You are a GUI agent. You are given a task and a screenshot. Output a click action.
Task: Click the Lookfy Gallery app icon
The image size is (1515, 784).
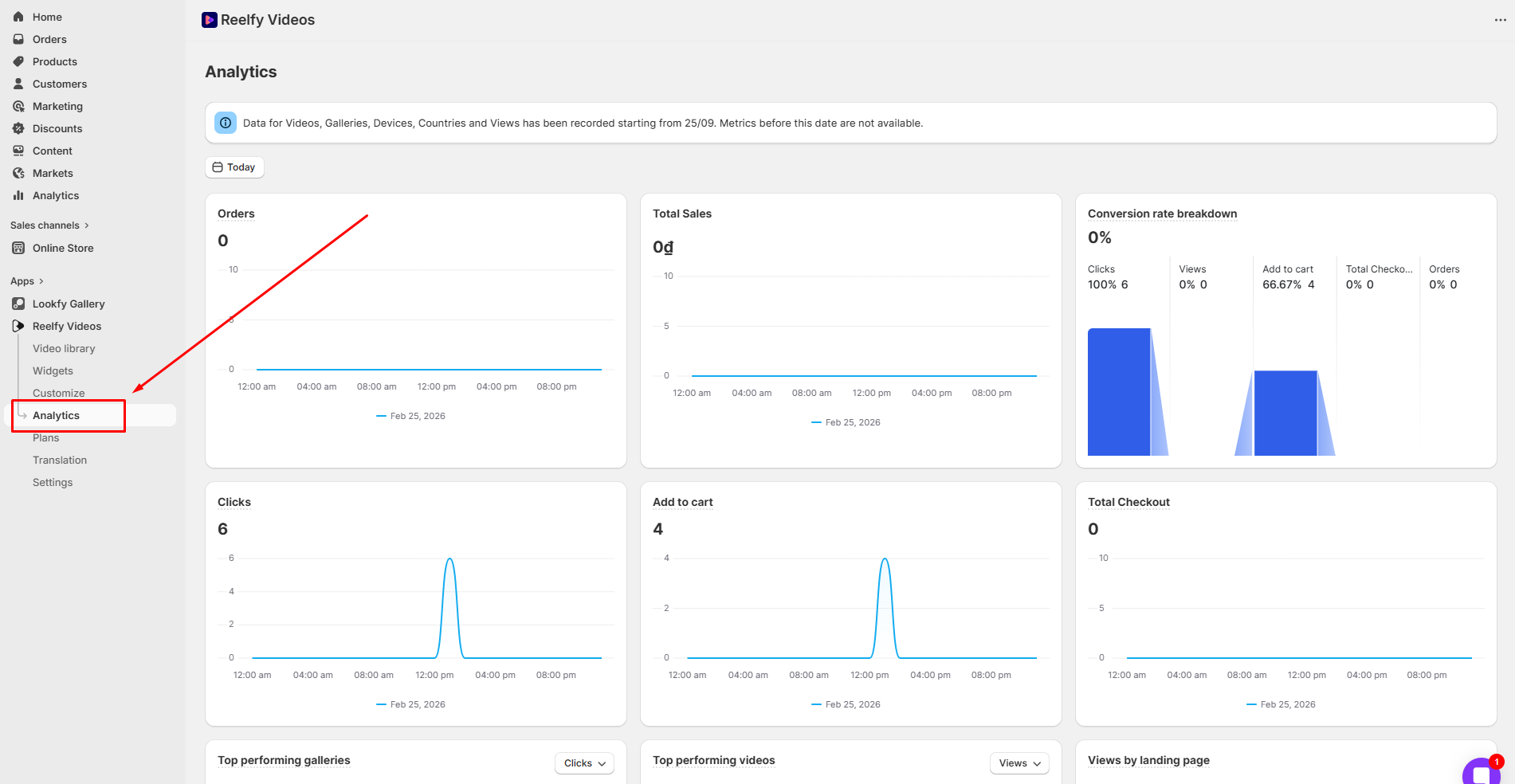[x=18, y=304]
